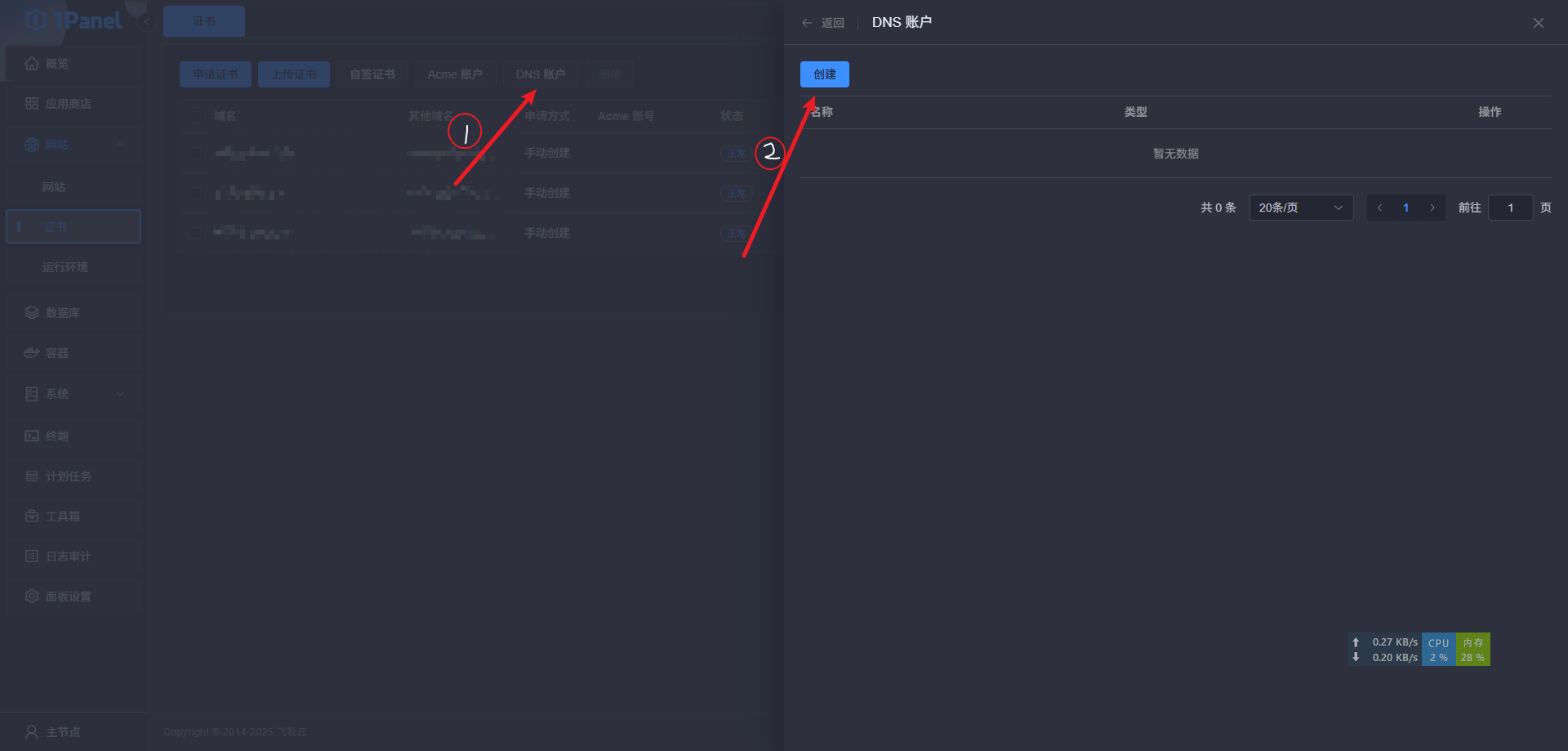This screenshot has width=1568, height=751.
Task: Open 应用商店 in the sidebar
Action: [68, 104]
